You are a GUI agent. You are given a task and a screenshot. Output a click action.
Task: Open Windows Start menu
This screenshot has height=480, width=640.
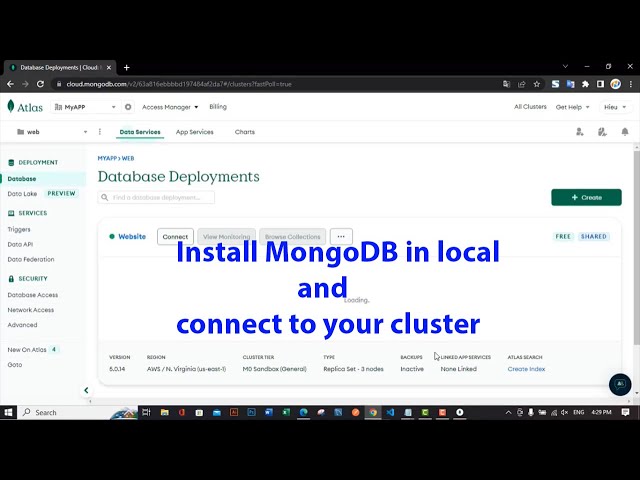click(8, 412)
